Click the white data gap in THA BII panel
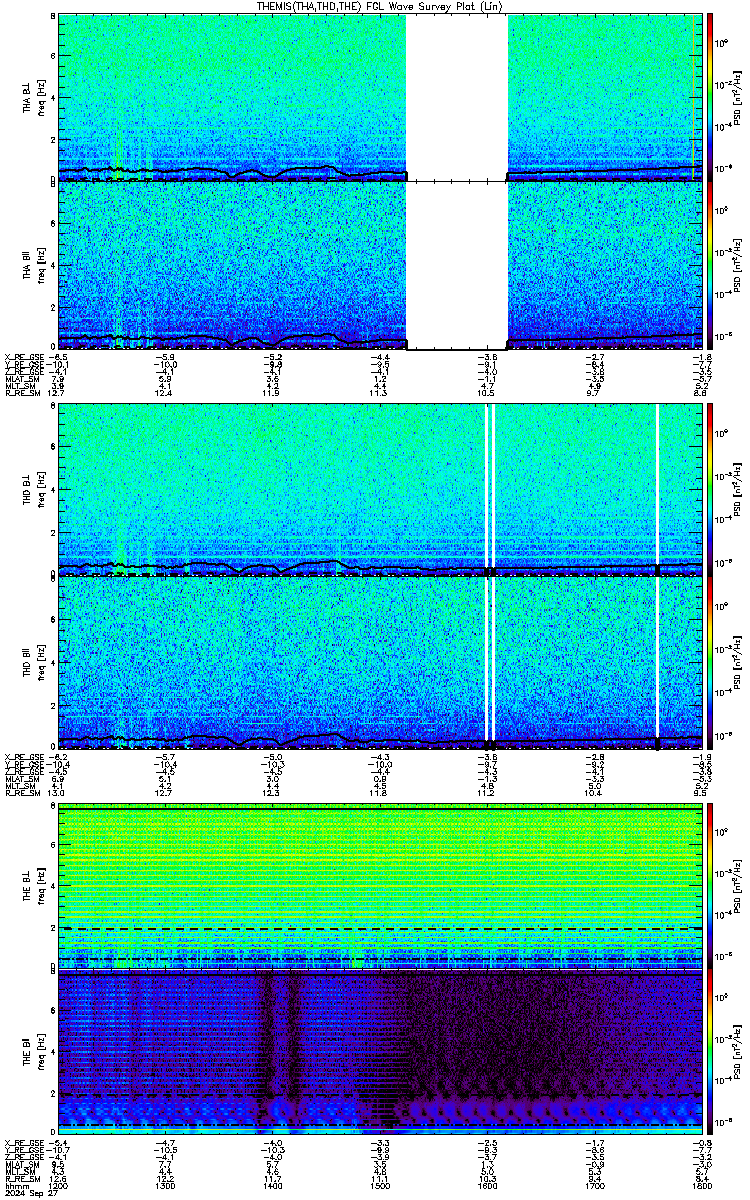The height and width of the screenshot is (1200, 750). click(457, 265)
